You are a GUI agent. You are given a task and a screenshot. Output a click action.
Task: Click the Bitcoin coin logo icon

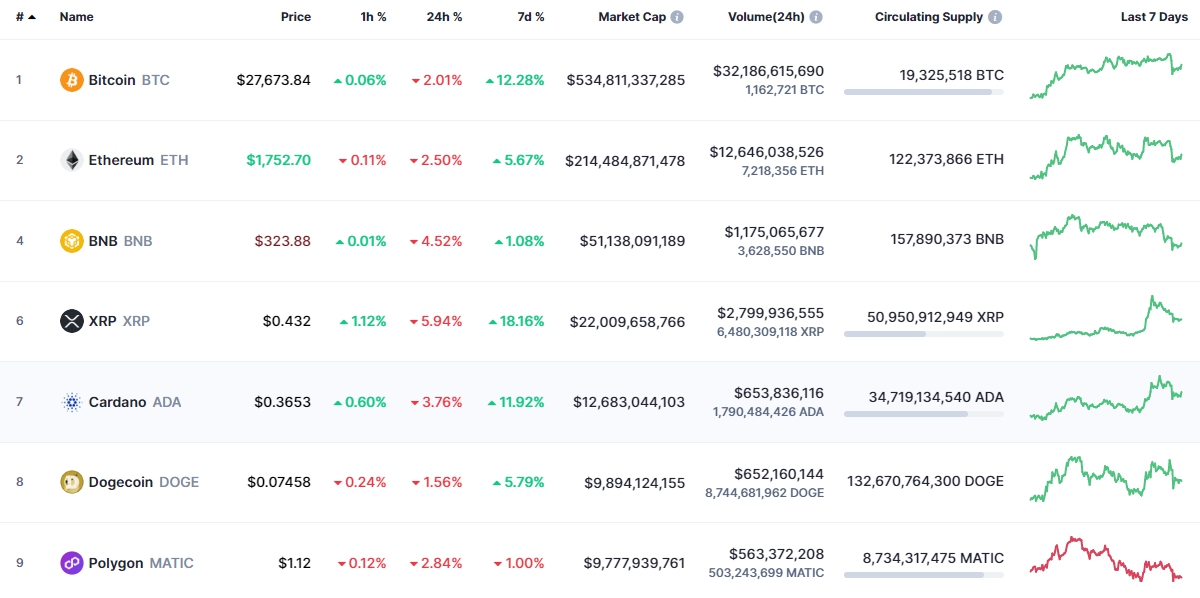point(72,80)
